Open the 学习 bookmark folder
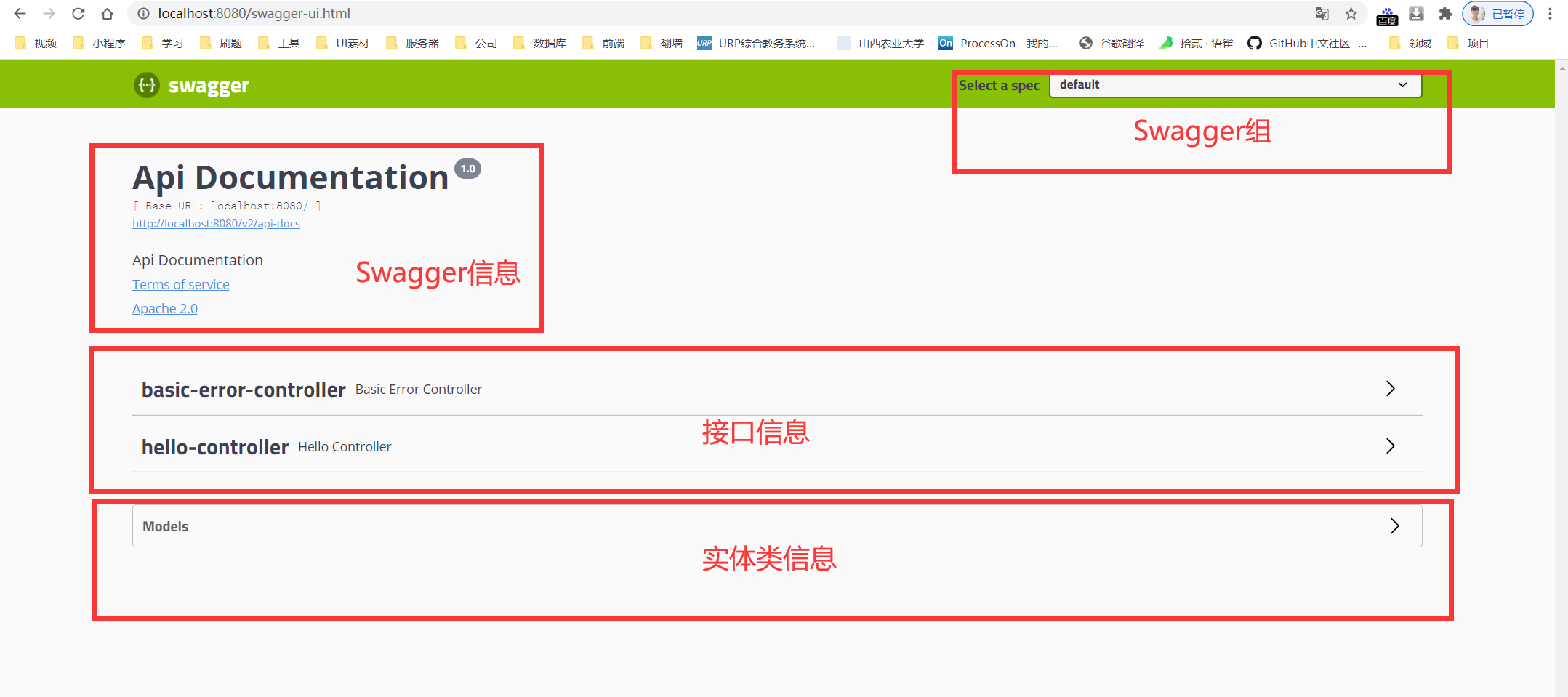This screenshot has width=1568, height=697. point(162,43)
